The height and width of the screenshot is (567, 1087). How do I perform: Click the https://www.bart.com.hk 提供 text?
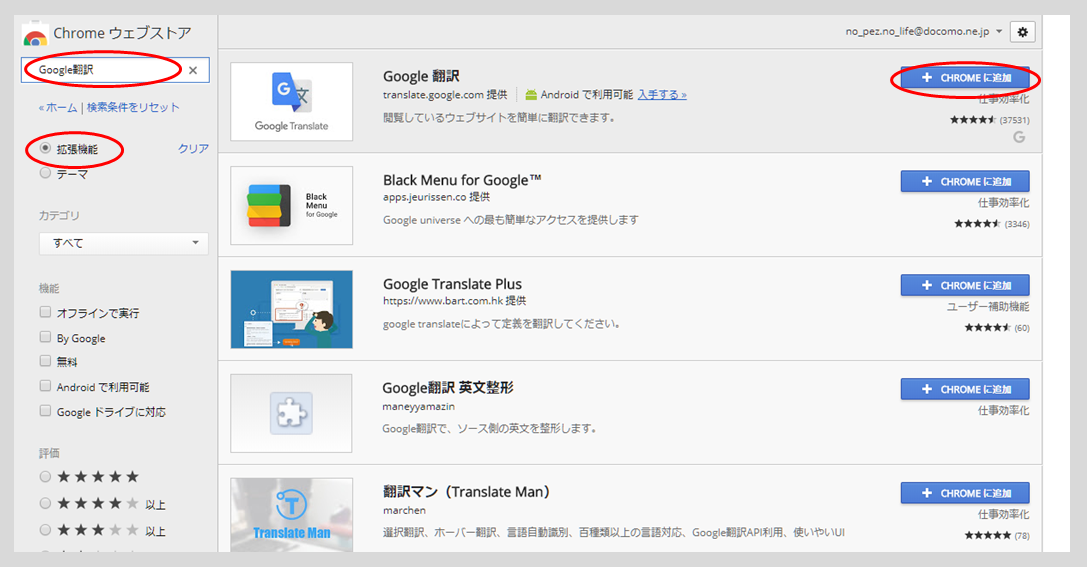[455, 302]
